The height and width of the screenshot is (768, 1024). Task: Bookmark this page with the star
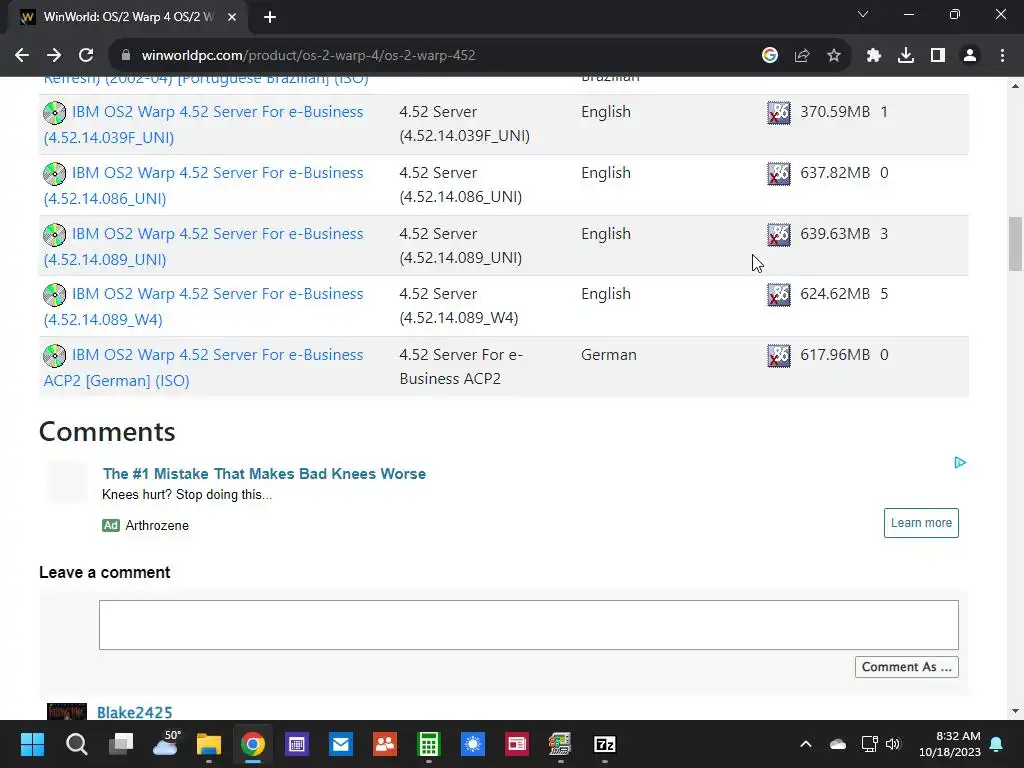[834, 56]
